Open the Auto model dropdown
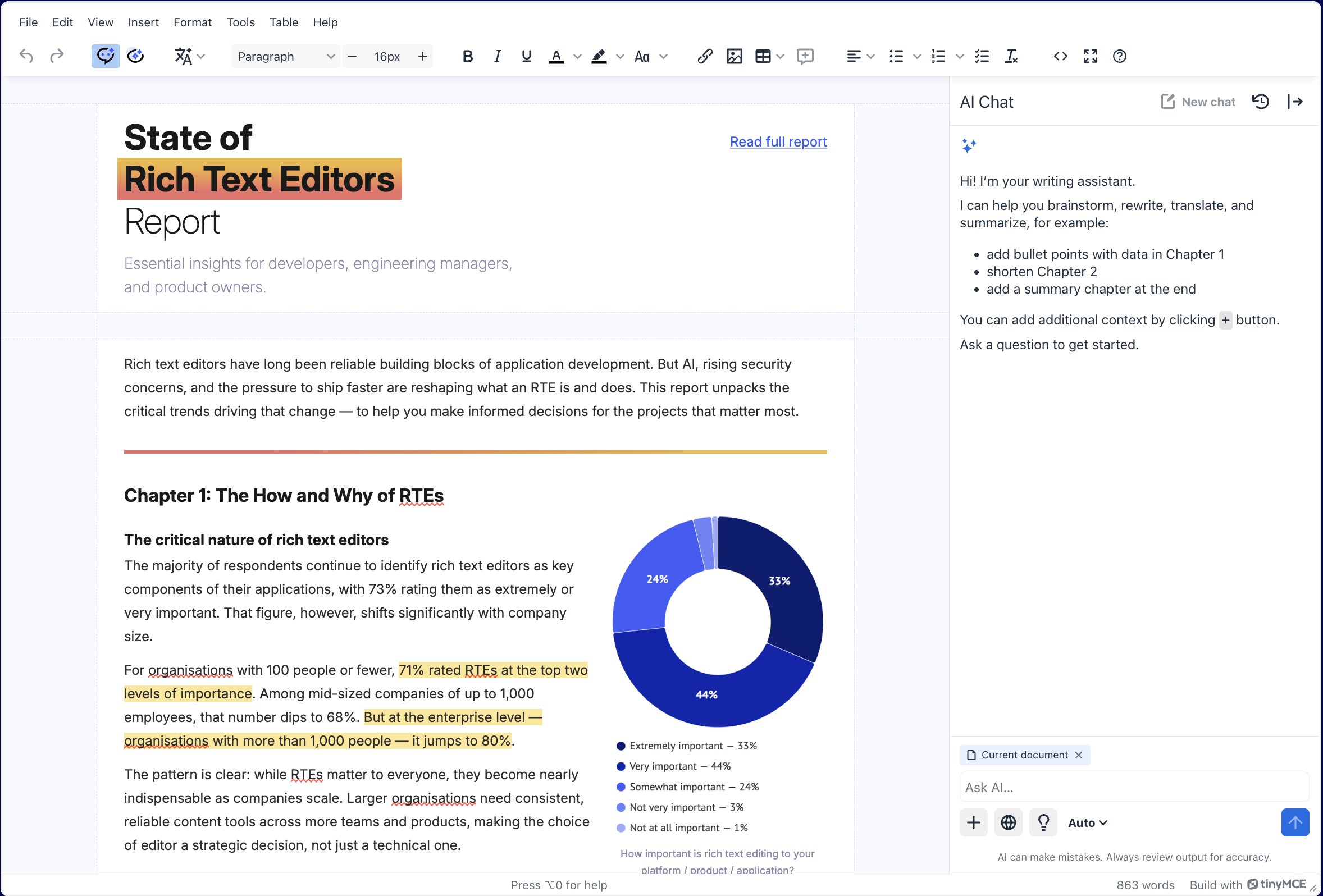Screen dimensions: 1323x896 tap(1087, 822)
